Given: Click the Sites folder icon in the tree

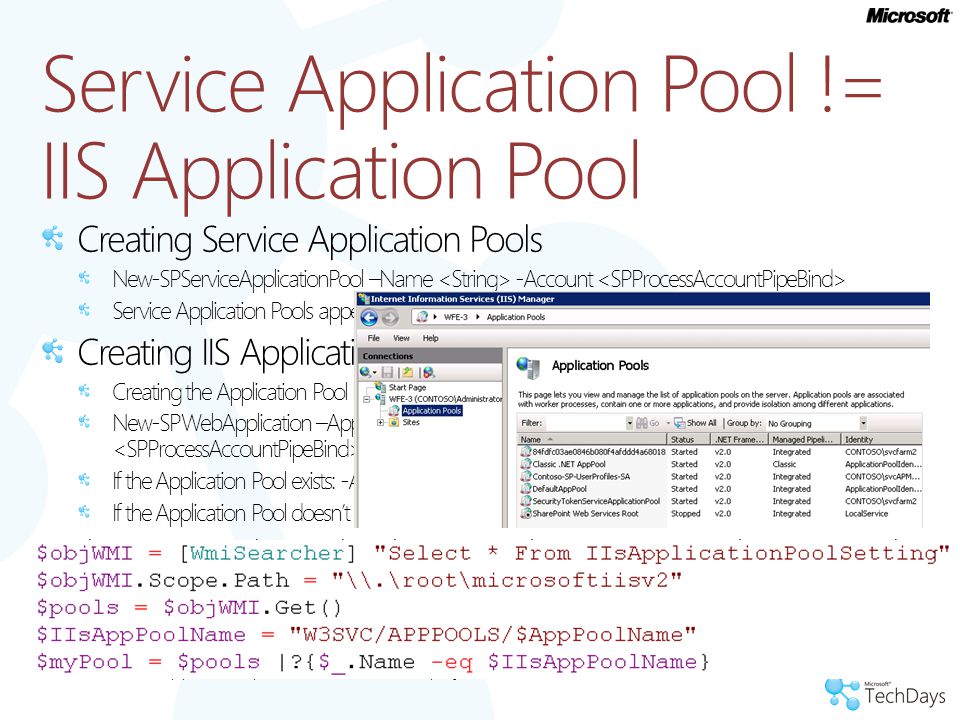Looking at the screenshot, I should pos(394,422).
